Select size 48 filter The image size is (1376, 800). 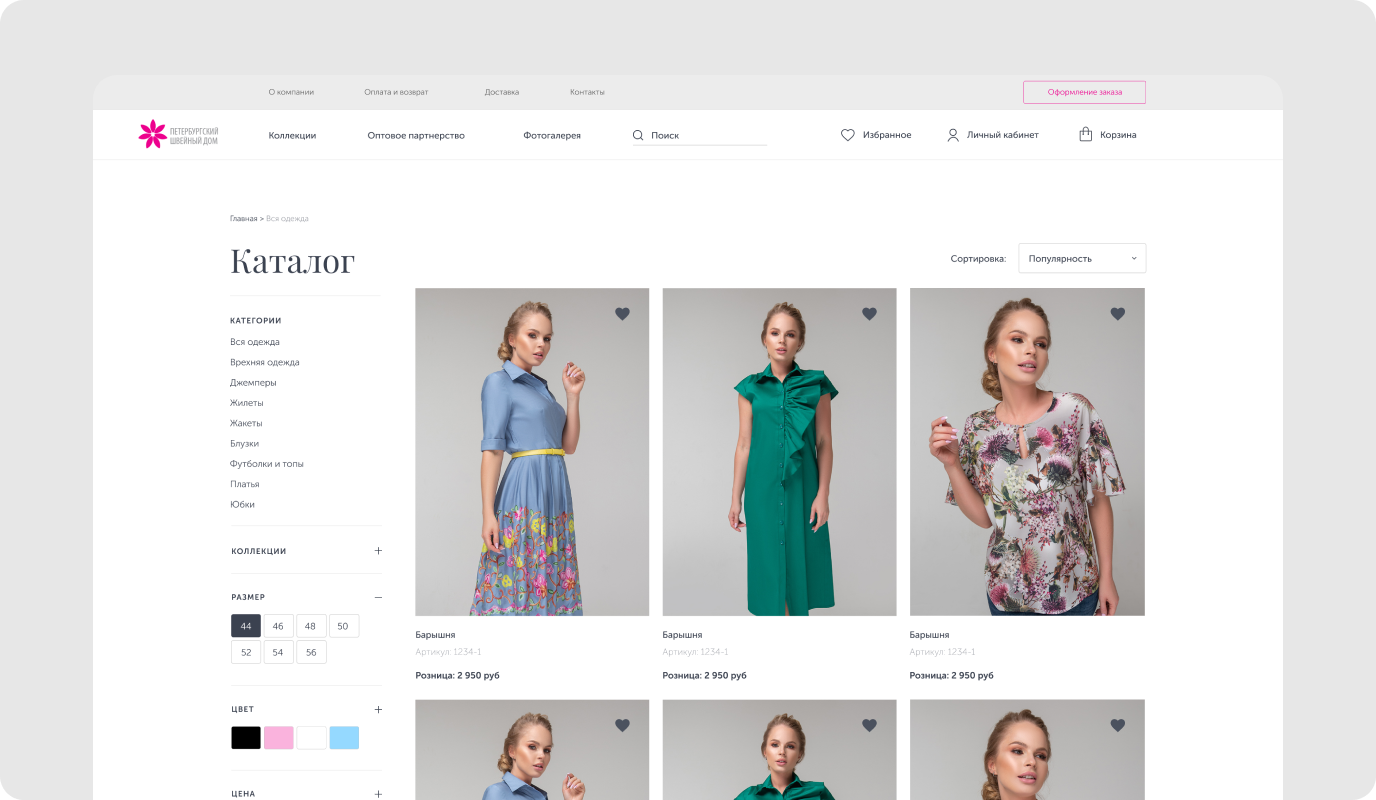pyautogui.click(x=310, y=626)
